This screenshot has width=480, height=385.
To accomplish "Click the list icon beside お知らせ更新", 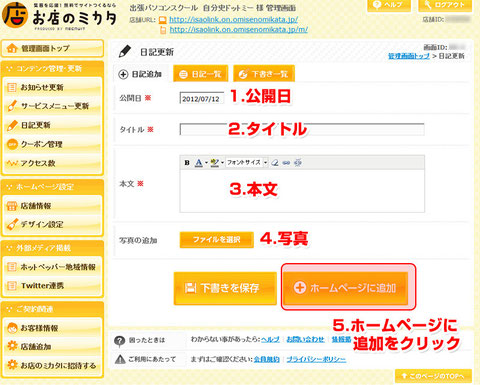I will pos(12,88).
